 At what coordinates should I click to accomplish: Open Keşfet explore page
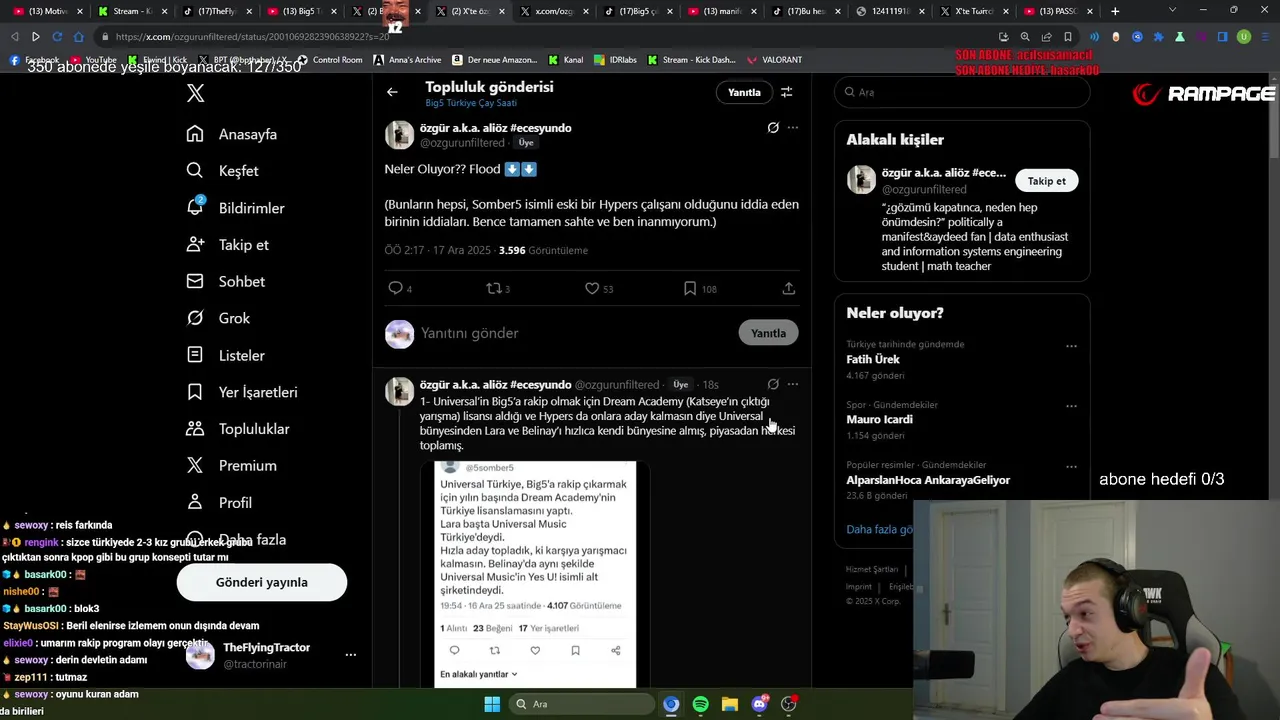[x=223, y=171]
